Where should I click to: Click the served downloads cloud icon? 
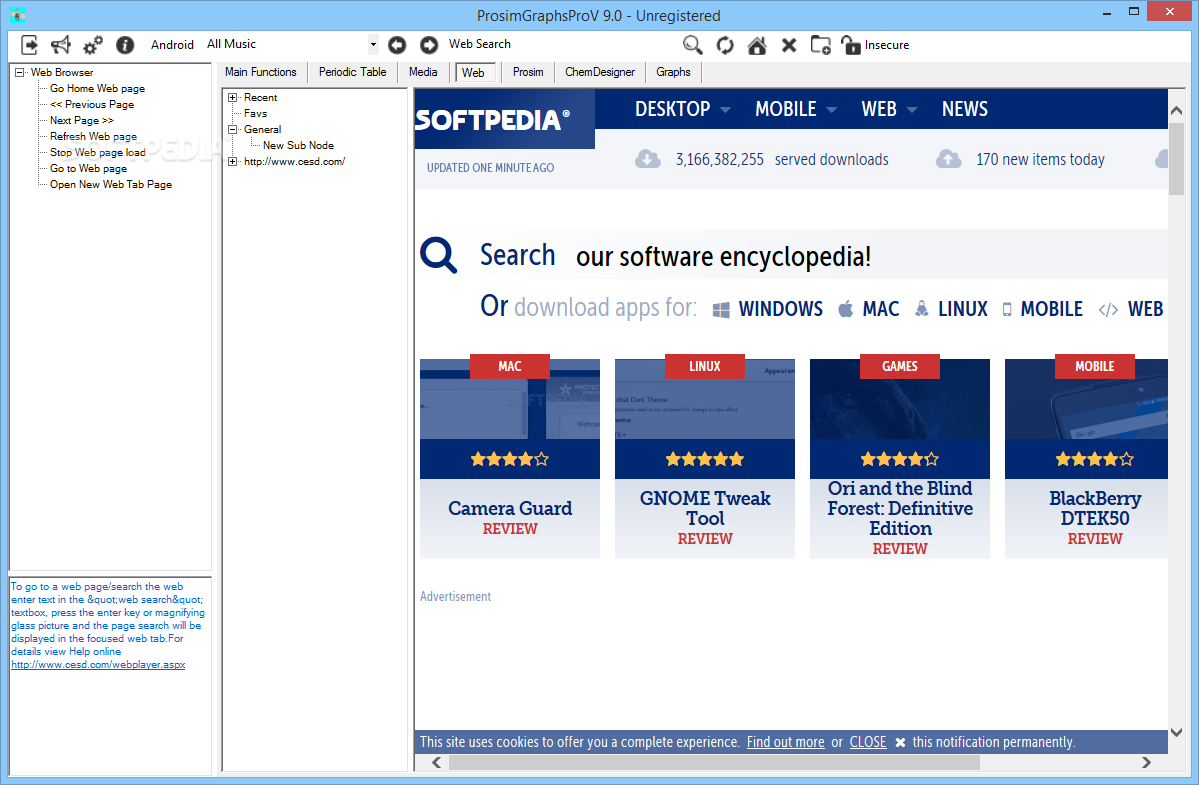pyautogui.click(x=648, y=159)
